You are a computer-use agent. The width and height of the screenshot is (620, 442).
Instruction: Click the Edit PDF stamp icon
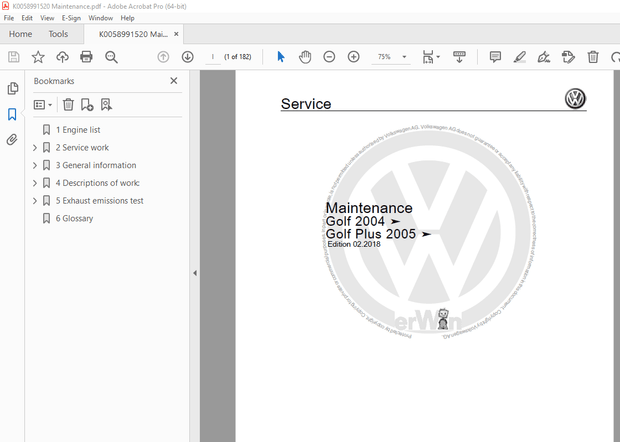point(568,57)
